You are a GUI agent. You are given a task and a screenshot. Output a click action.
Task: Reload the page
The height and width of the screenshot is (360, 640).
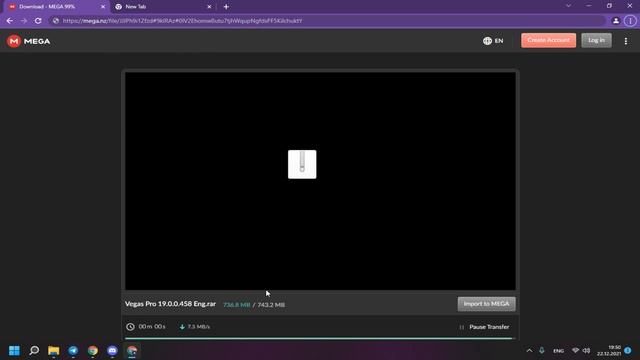click(x=38, y=20)
